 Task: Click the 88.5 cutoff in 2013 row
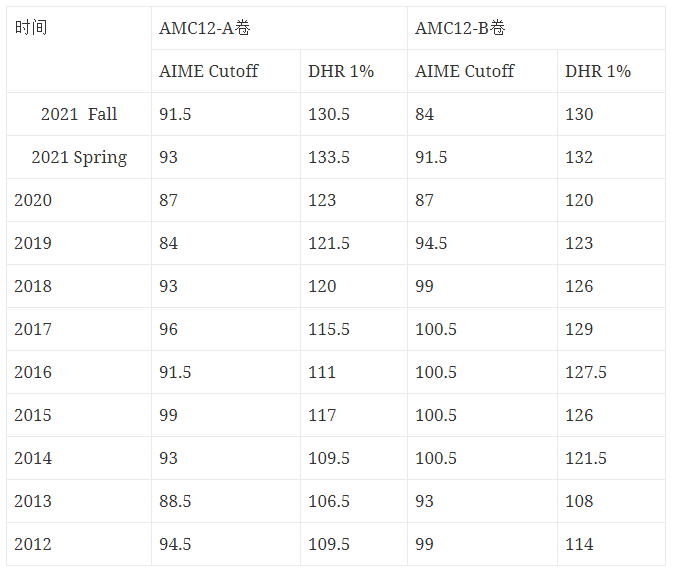(x=226, y=501)
